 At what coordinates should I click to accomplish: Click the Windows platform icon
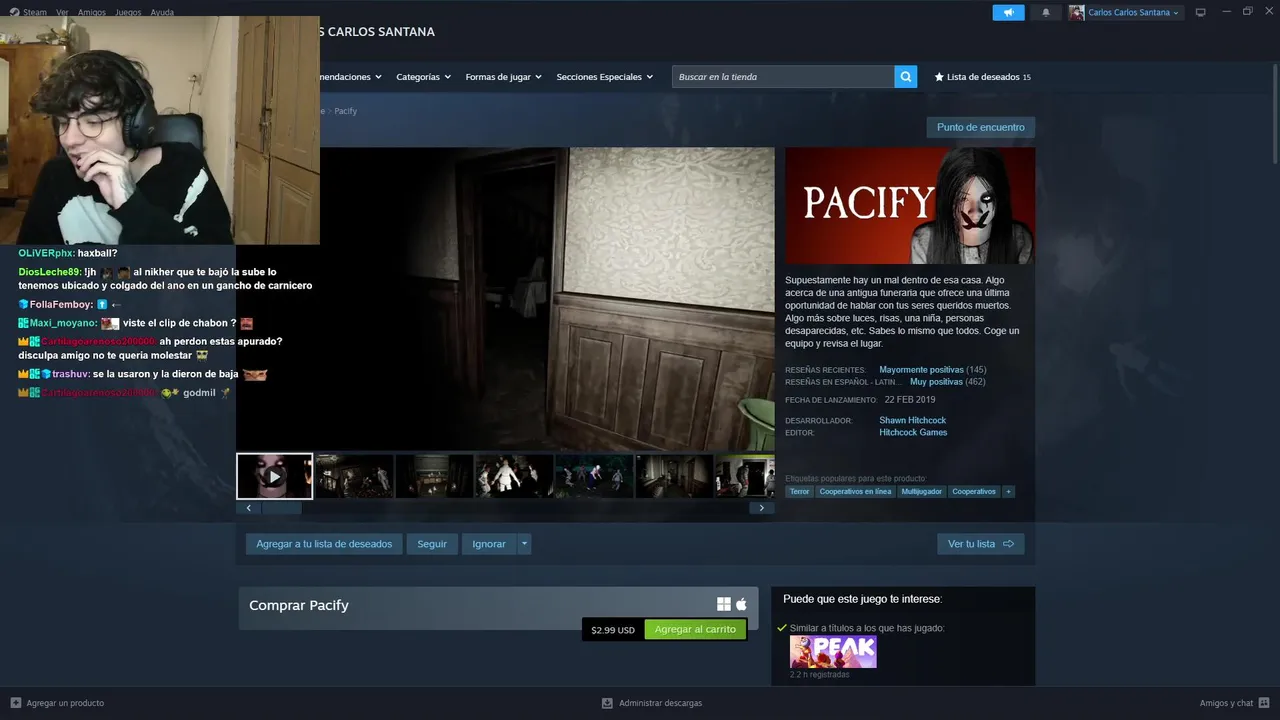(724, 604)
